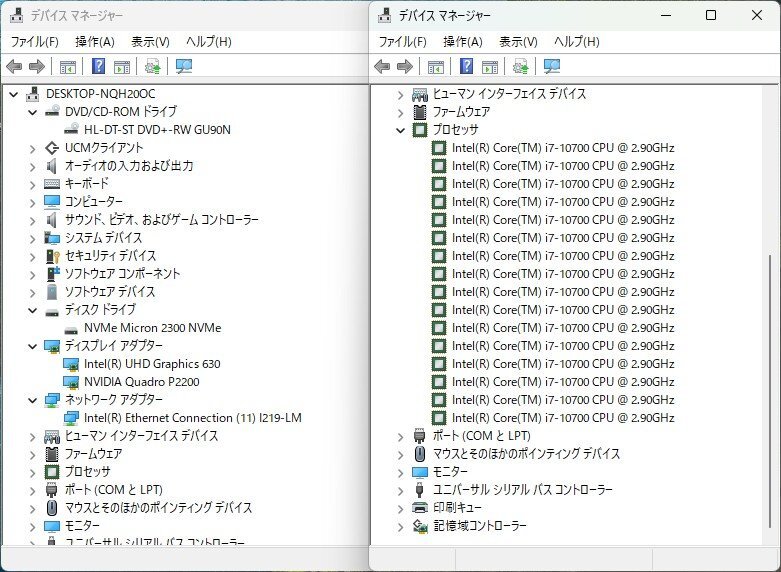
Task: Collapse ディスク ドライブ category
Action: coord(33,310)
